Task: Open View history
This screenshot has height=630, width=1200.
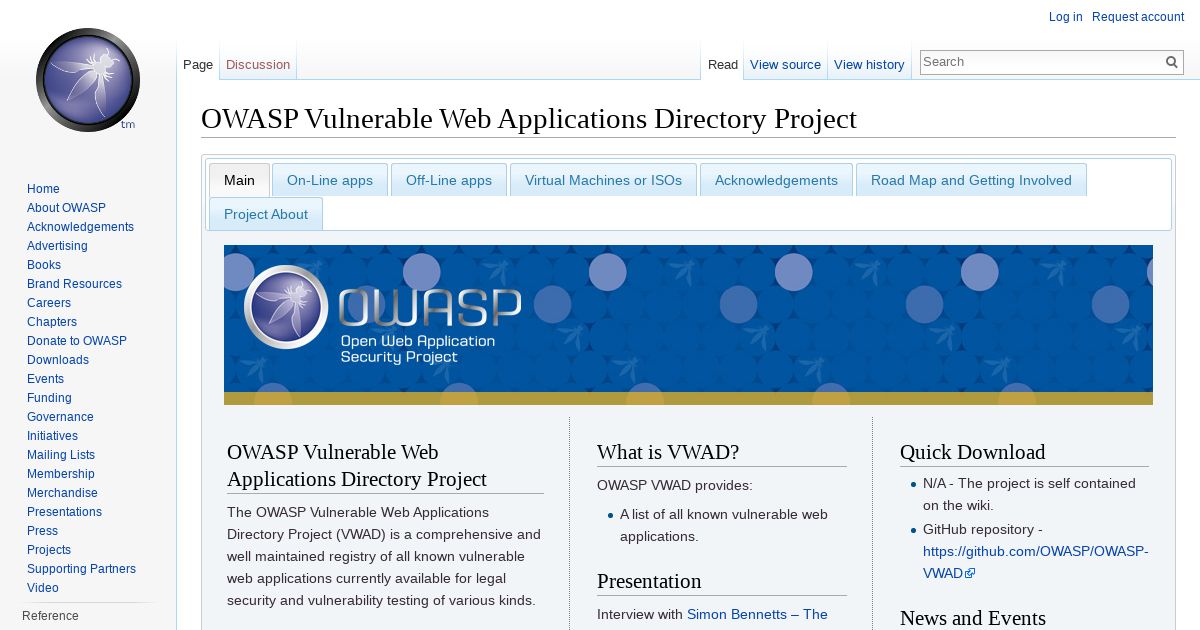Action: [869, 64]
